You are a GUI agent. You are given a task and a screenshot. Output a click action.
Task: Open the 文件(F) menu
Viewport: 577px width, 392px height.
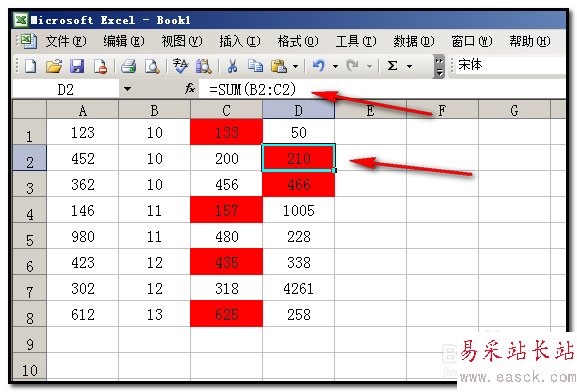coord(66,41)
